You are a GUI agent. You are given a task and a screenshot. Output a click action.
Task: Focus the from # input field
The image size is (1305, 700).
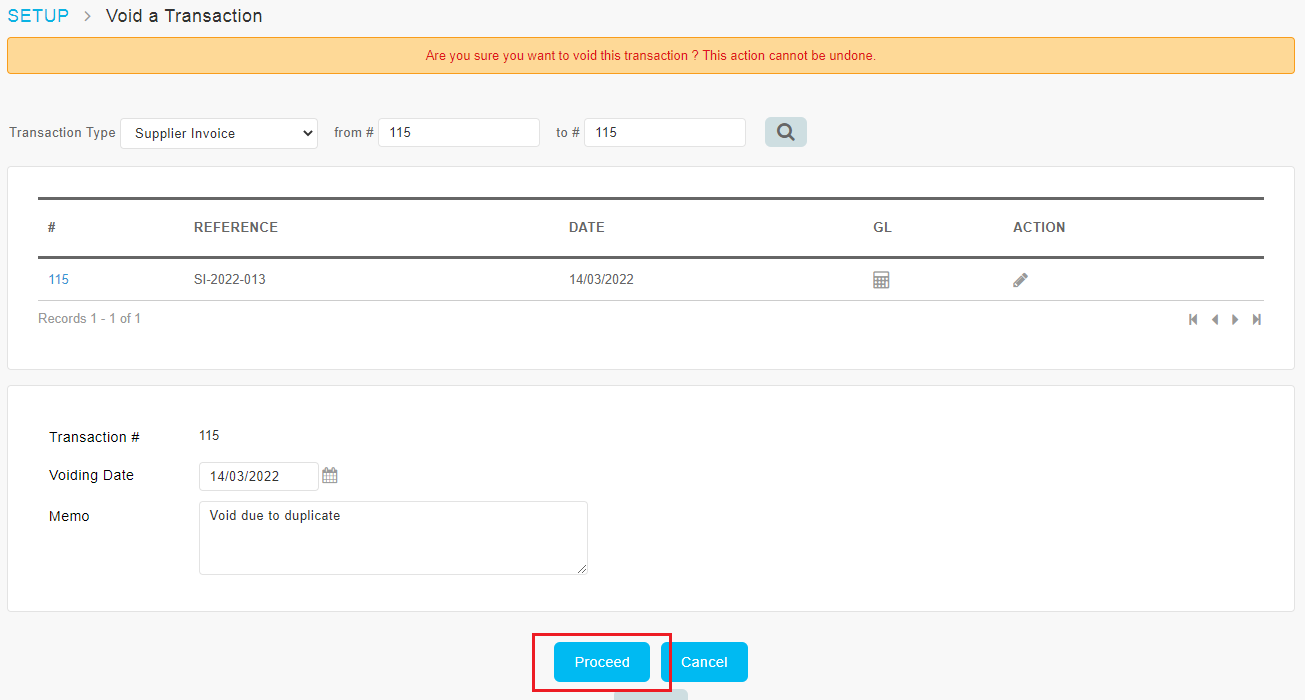pos(459,132)
